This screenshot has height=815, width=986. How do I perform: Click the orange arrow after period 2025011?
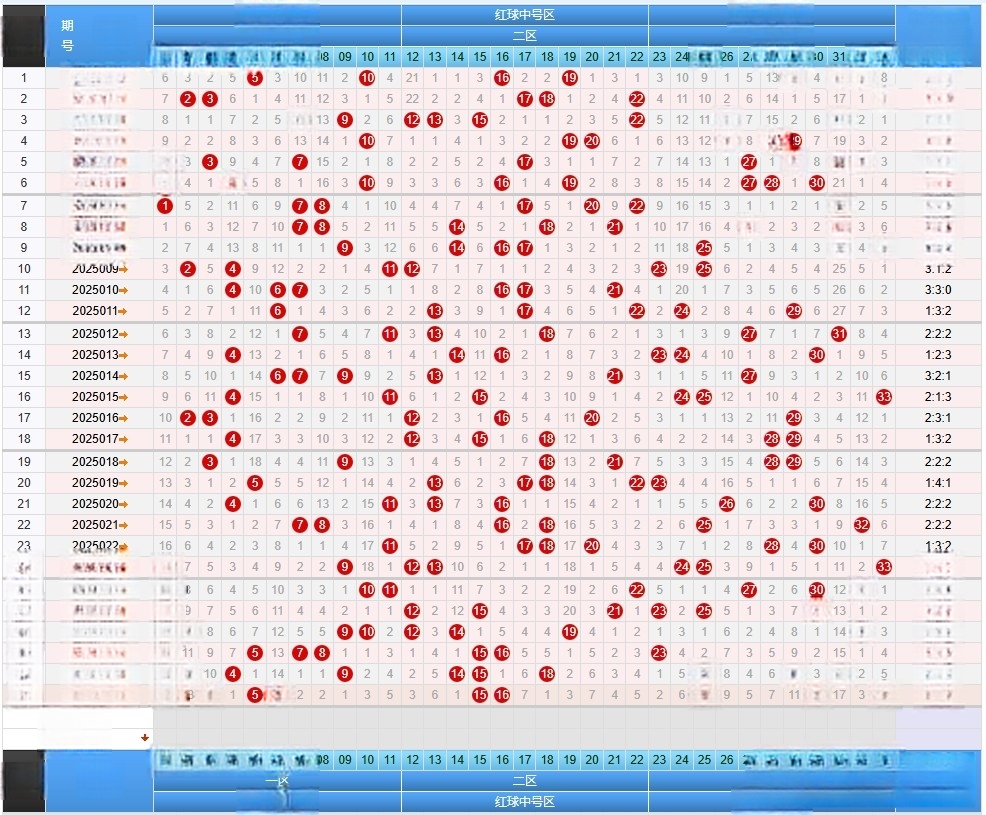pyautogui.click(x=123, y=311)
